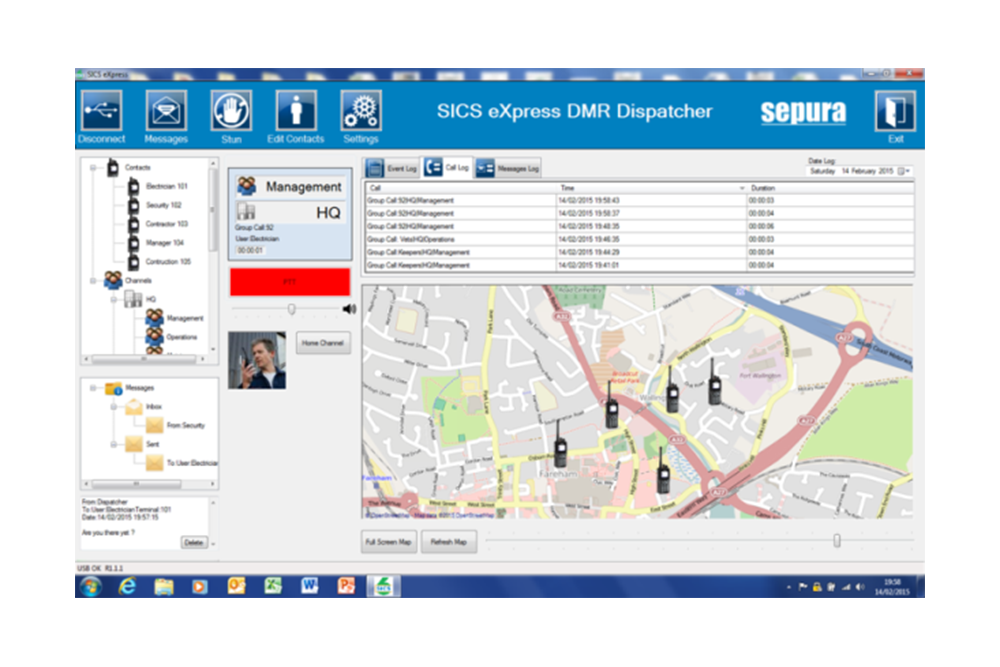Select call log row timed 19:58:43
The height and width of the screenshot is (667, 1000).
(x=639, y=200)
